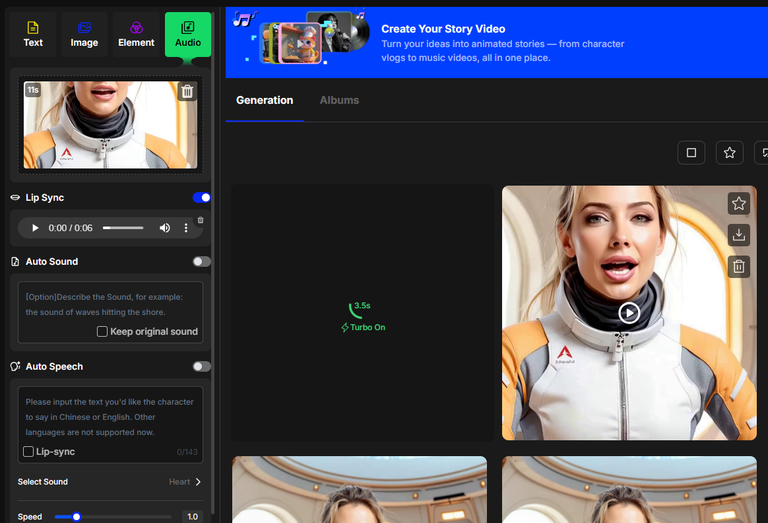Delete the uploaded 11s video clip
768x523 pixels.
click(187, 91)
